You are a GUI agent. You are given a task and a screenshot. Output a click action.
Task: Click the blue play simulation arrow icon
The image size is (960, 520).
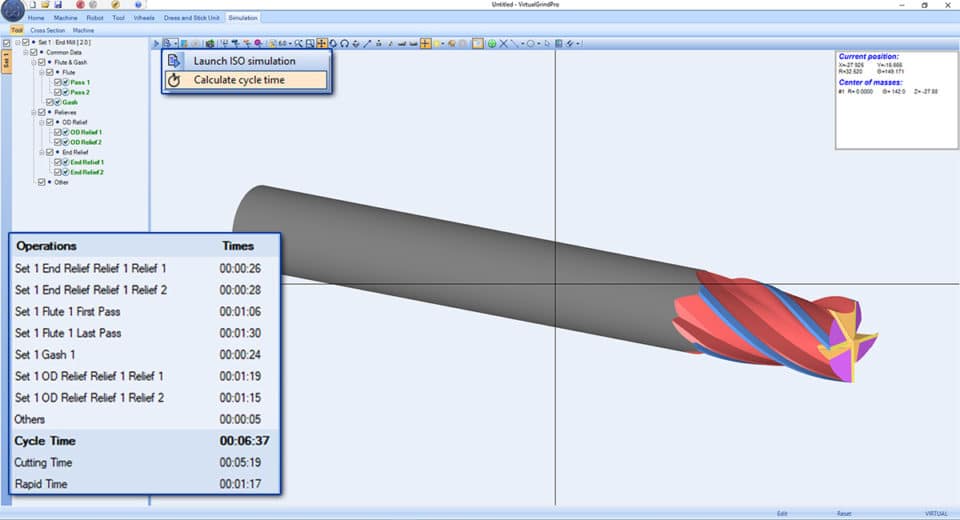[x=157, y=43]
